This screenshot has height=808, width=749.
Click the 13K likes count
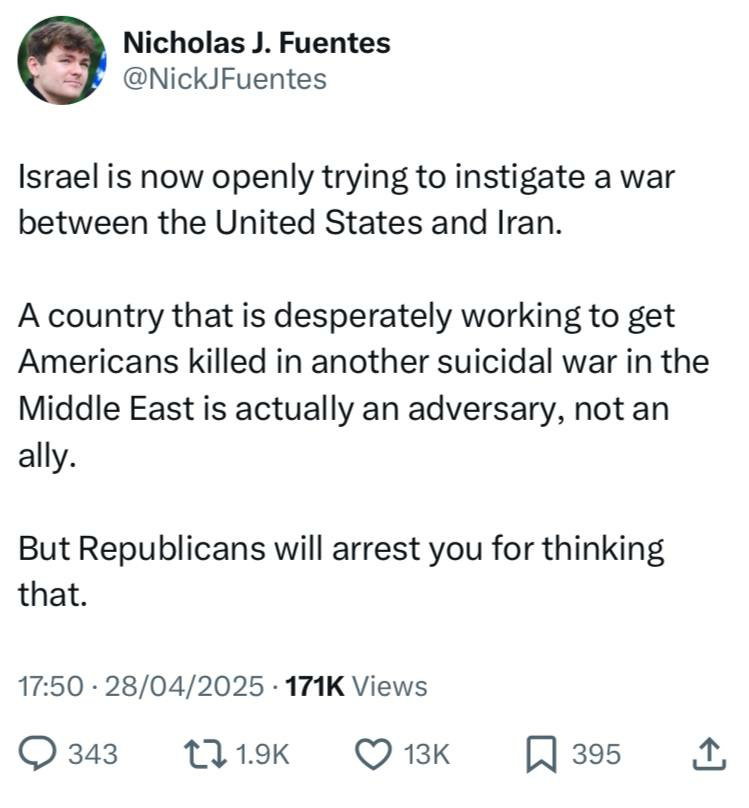[x=427, y=754]
